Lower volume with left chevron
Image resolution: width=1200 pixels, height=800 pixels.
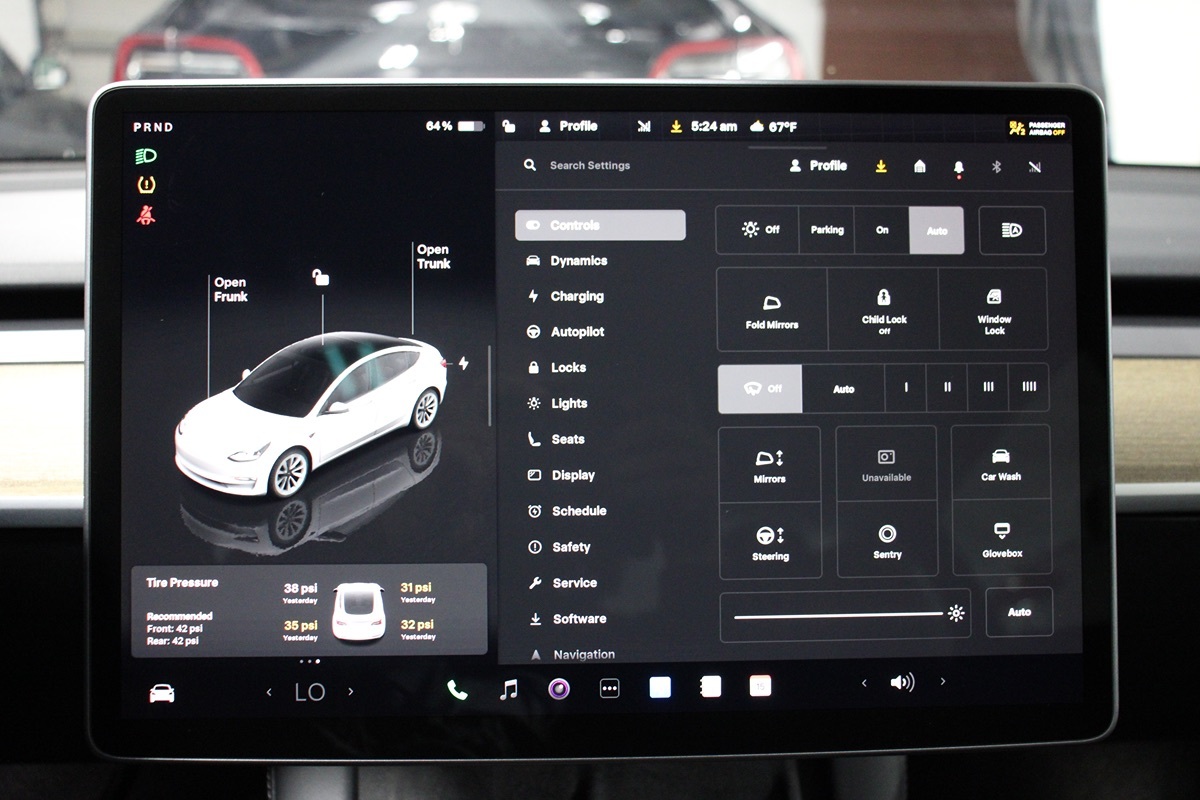(864, 682)
